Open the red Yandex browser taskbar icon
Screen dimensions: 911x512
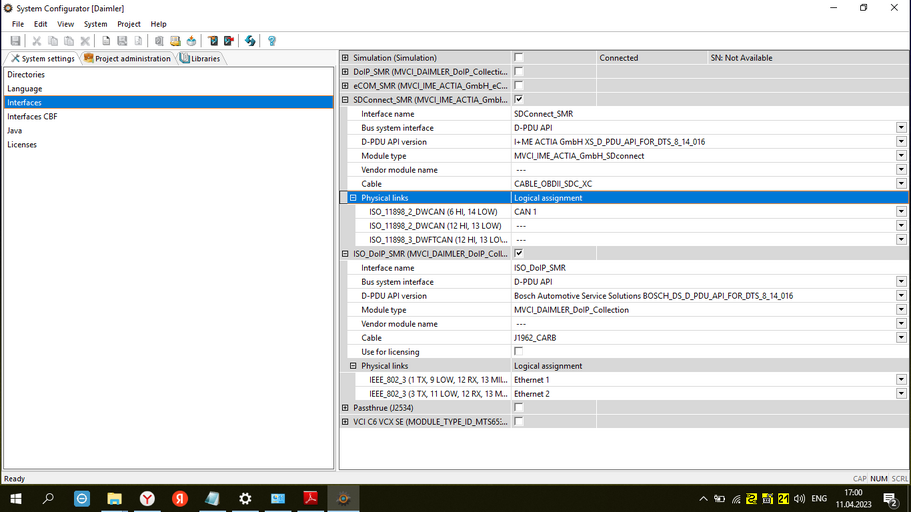point(180,499)
